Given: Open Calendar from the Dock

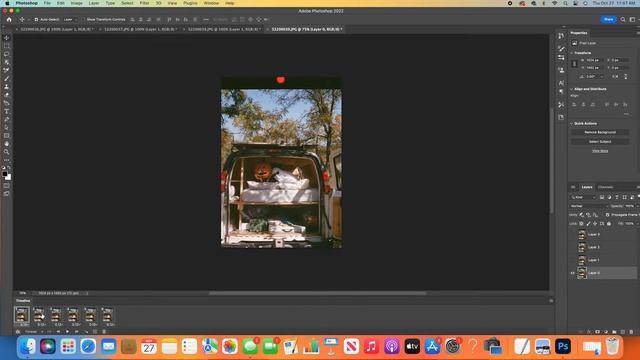Looking at the screenshot, I should click(149, 347).
